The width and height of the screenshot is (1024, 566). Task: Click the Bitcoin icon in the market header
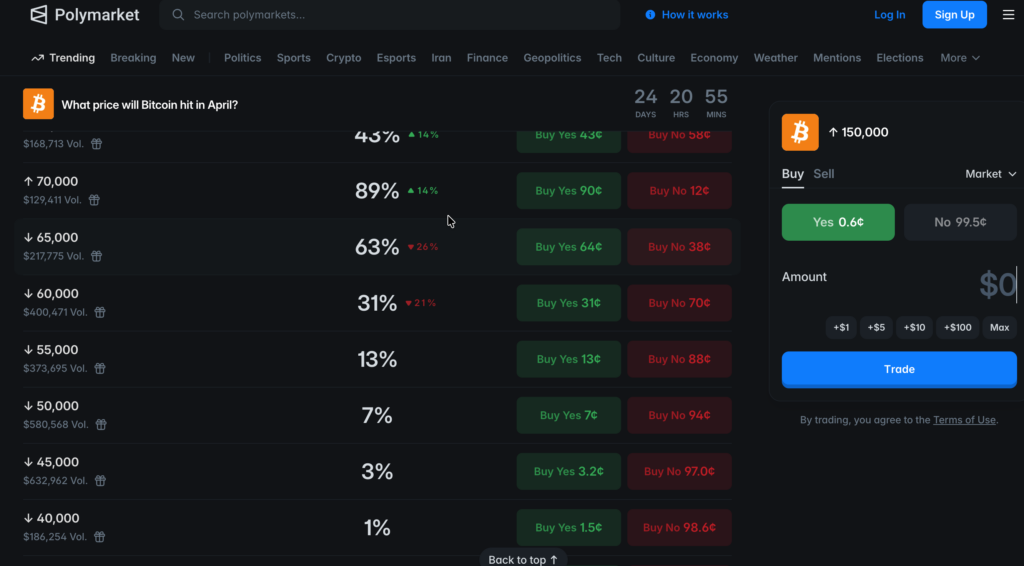[38, 104]
